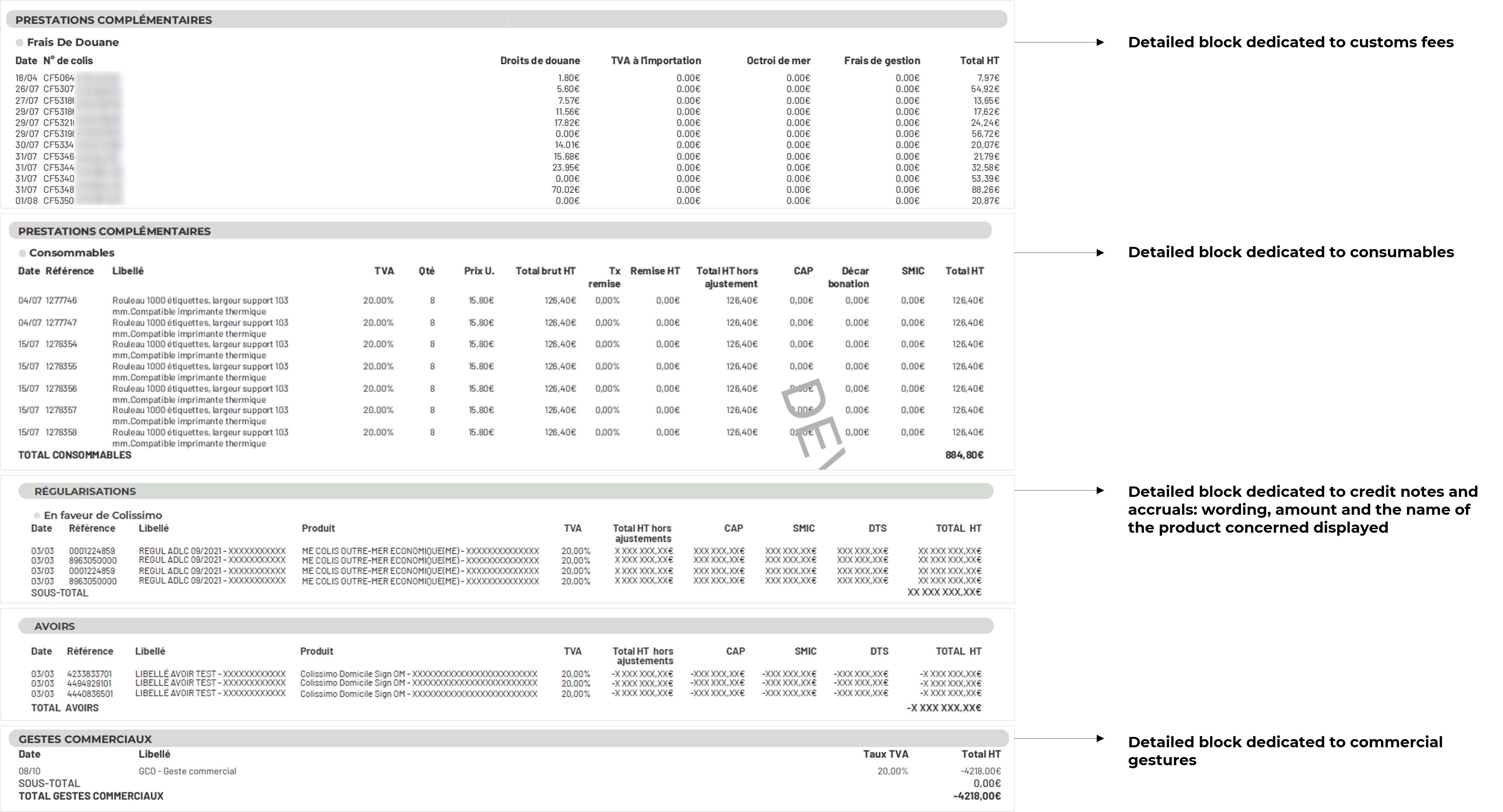Click credit note reference 4494929101
The image size is (1503, 812).
[89, 684]
